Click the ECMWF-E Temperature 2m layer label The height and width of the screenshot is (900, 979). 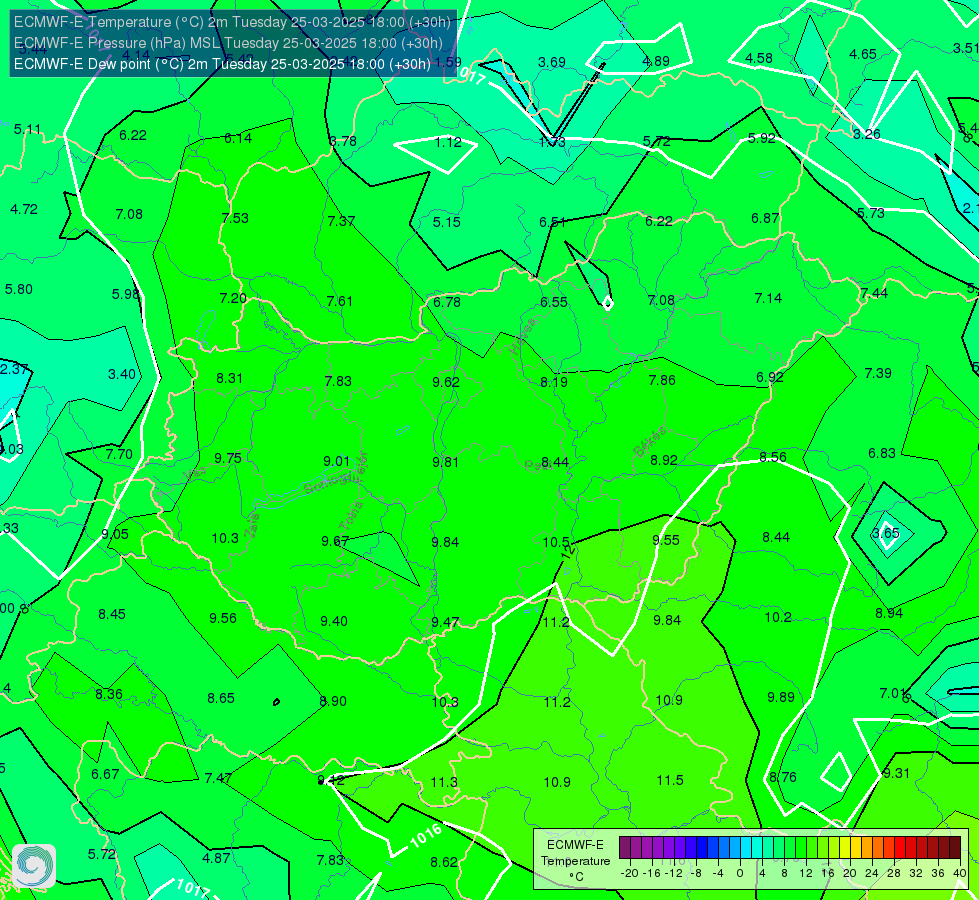(x=232, y=22)
